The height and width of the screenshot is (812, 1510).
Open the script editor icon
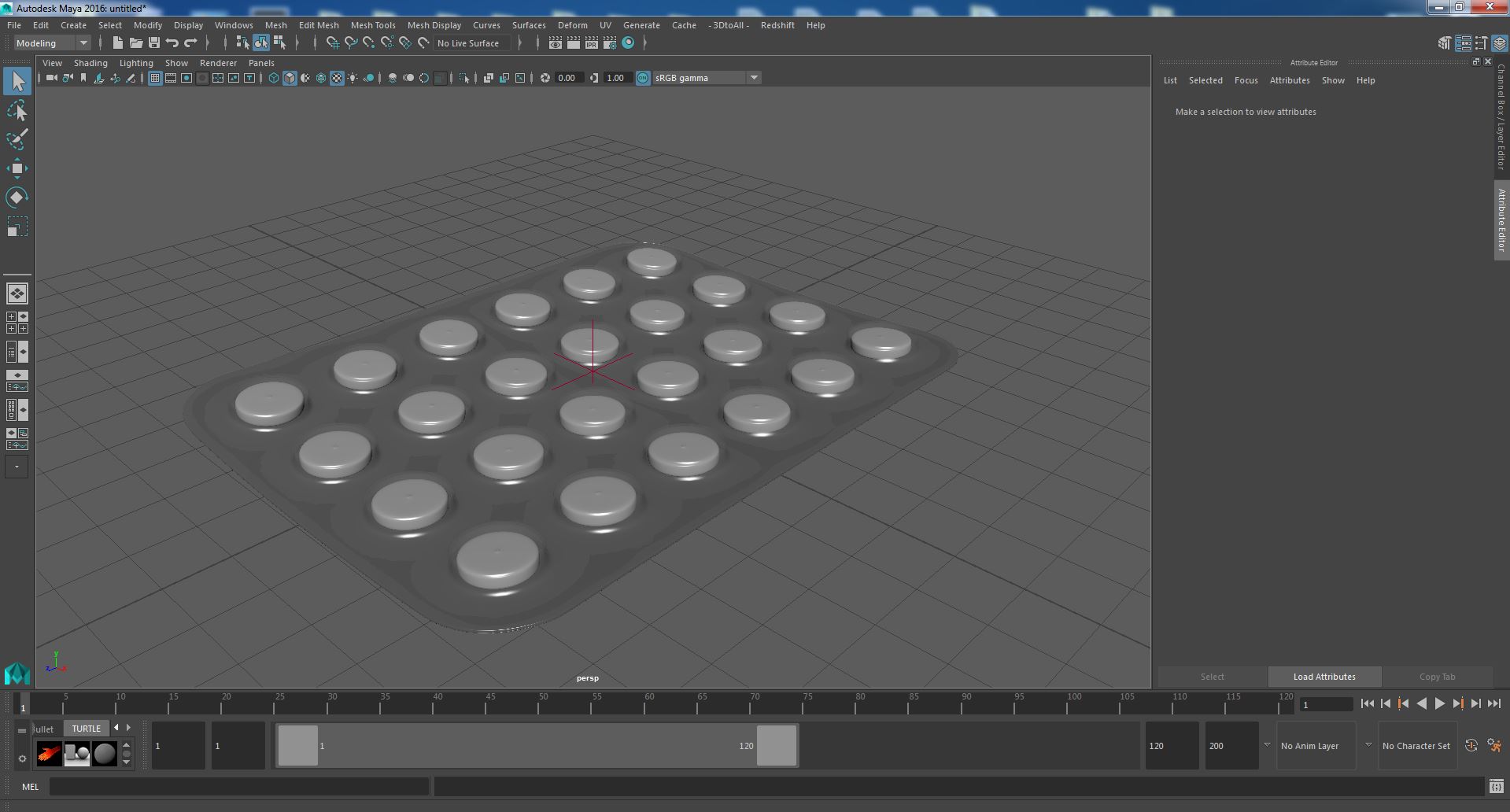coord(1496,786)
